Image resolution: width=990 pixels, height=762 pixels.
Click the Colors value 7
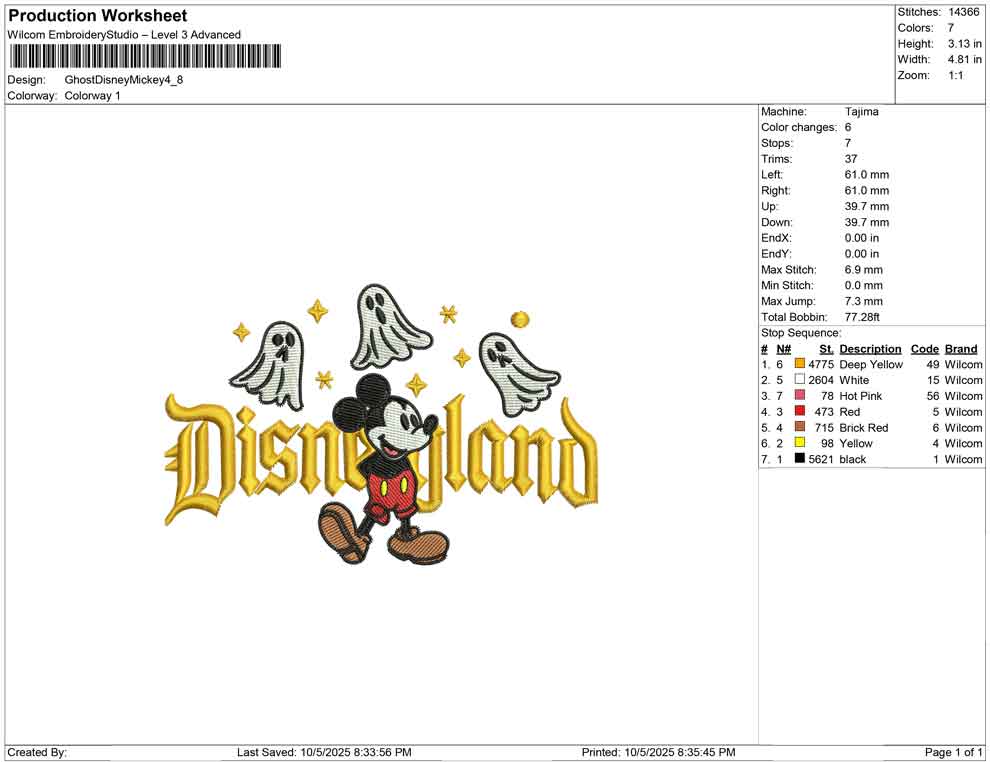(951, 28)
